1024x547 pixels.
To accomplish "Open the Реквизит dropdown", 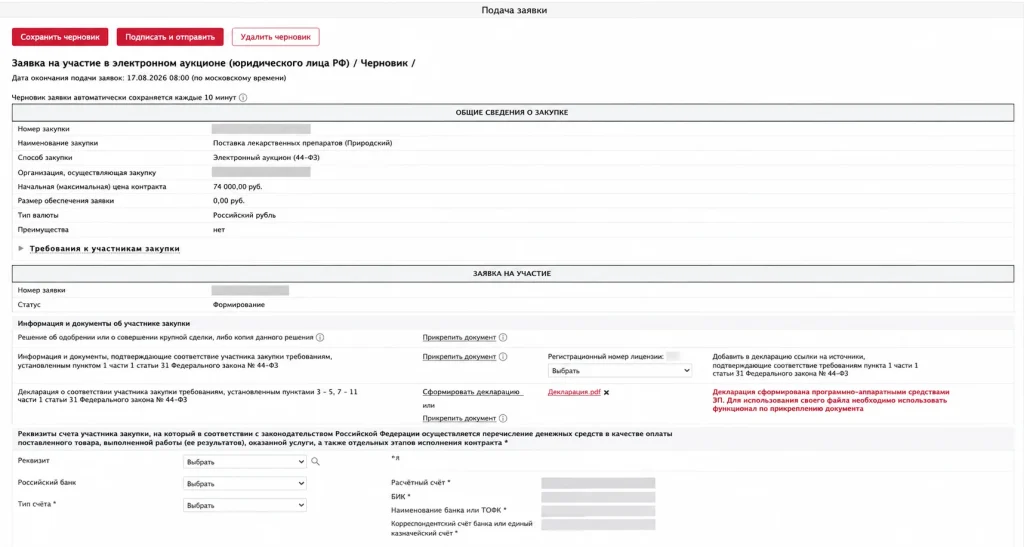I will click(x=244, y=461).
